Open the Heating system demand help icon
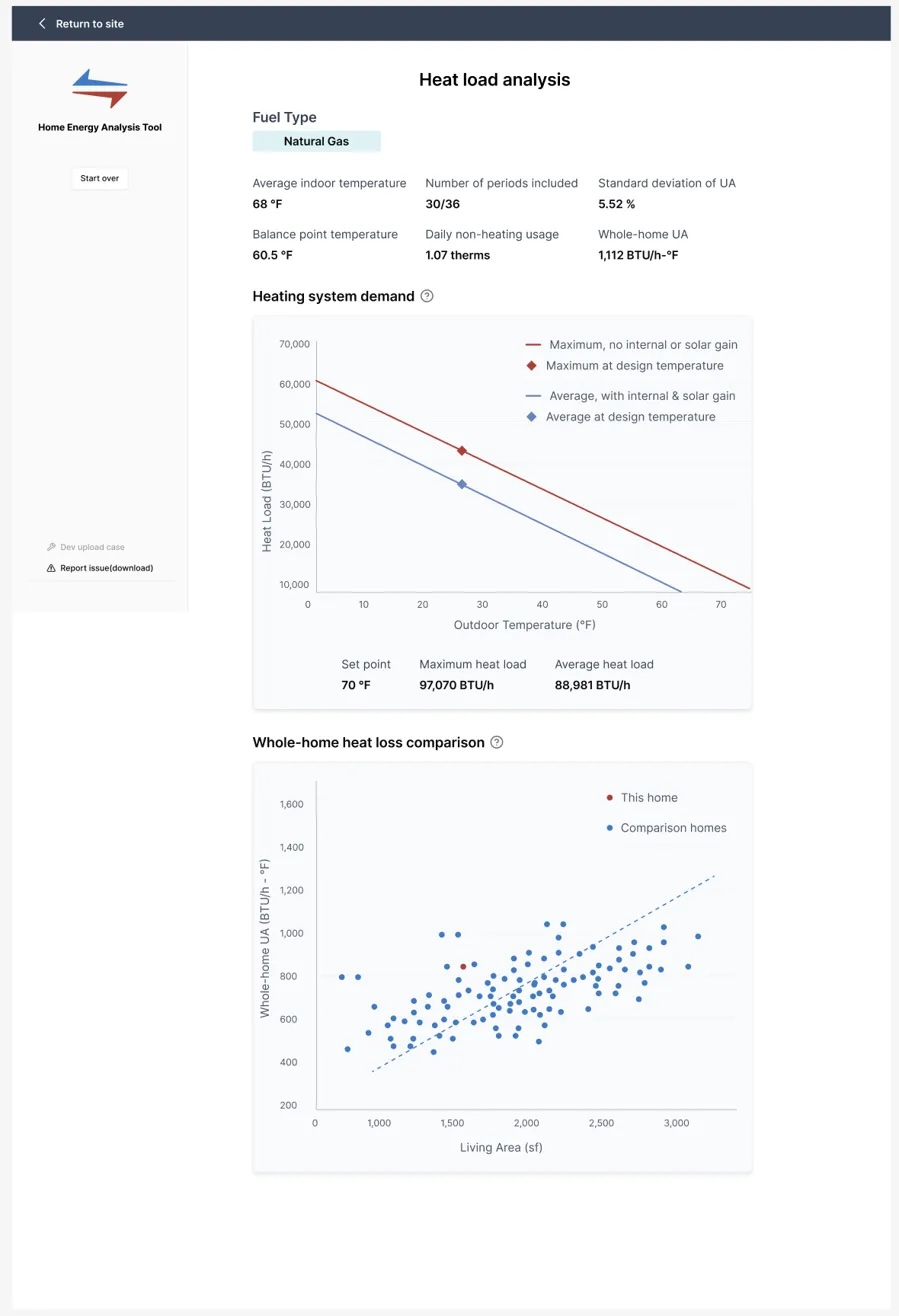899x1316 pixels. pos(426,296)
